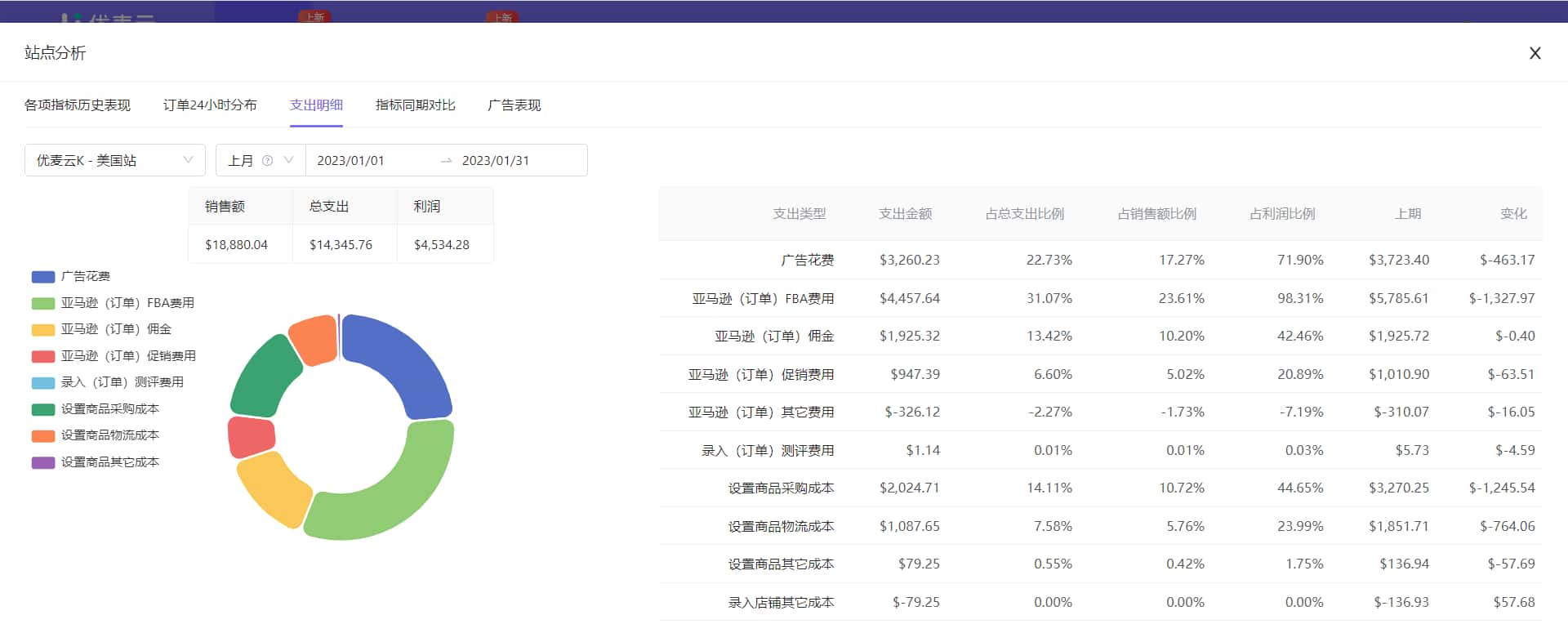This screenshot has width=1568, height=642.
Task: Click the $-1,245.54 change value
Action: (x=1502, y=488)
